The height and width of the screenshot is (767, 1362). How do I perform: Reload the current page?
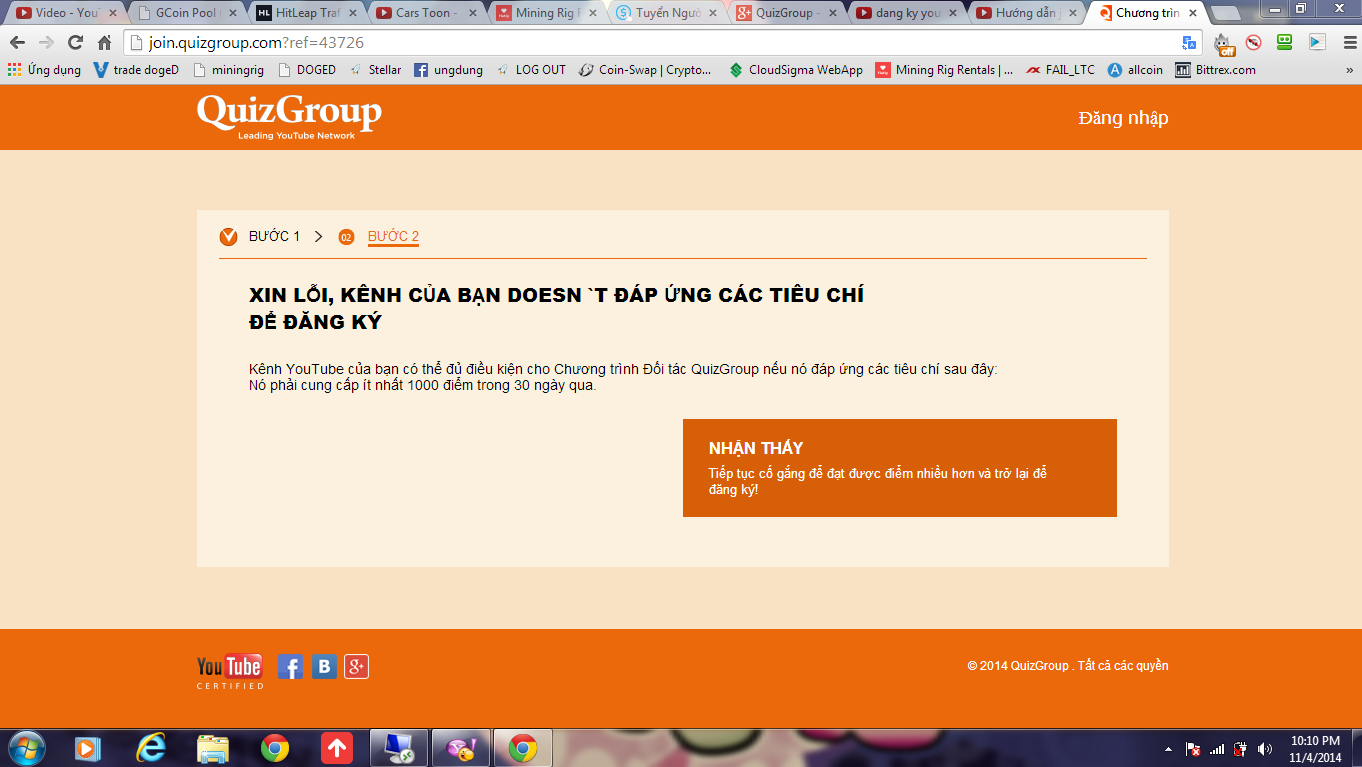75,43
